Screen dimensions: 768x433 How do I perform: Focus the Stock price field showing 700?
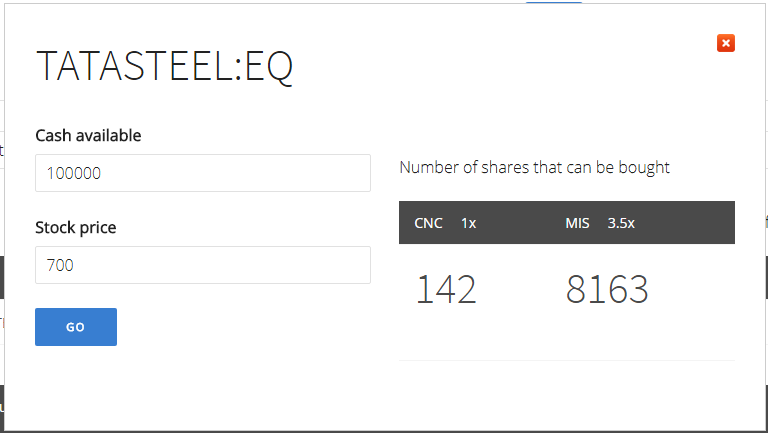tap(203, 265)
